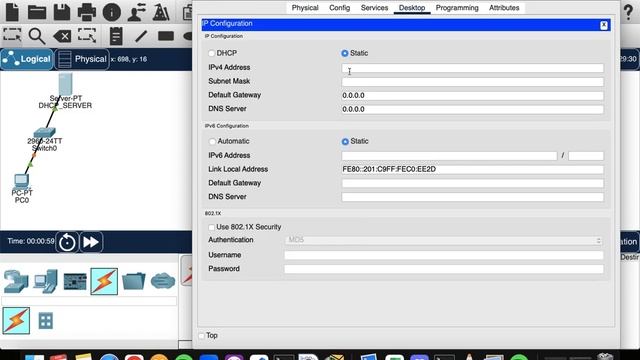The image size is (640, 360).
Task: Choose the Delete tool
Action: (62, 36)
